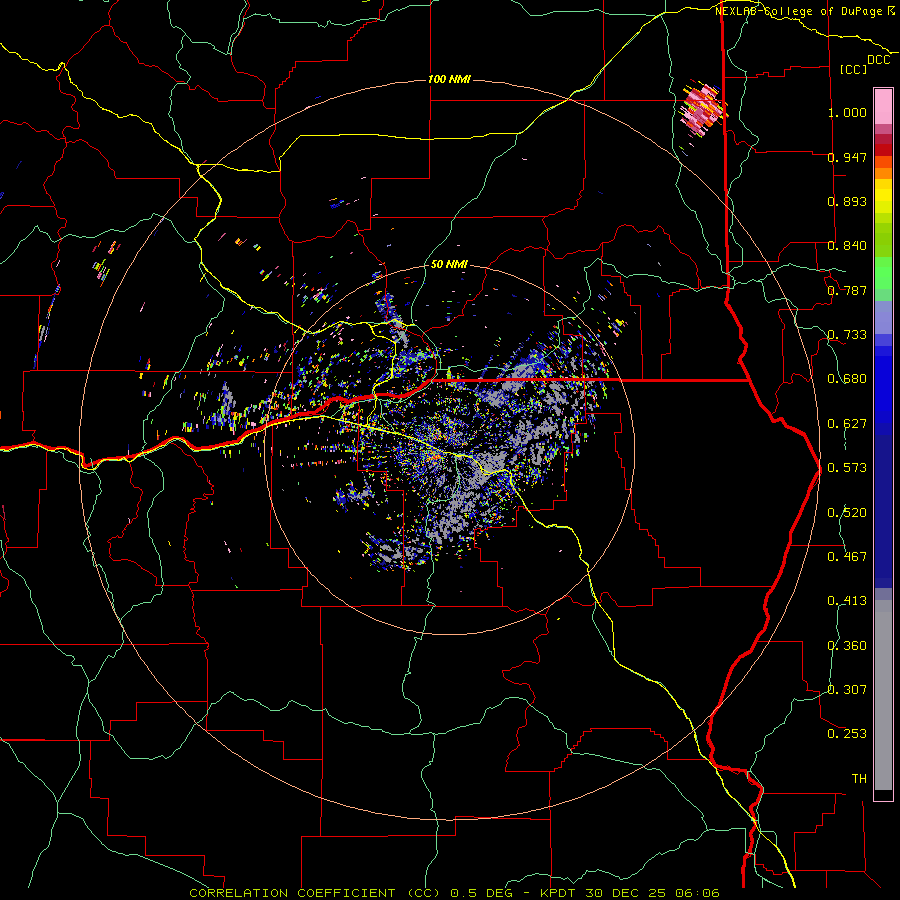Viewport: 900px width, 900px height.
Task: Click the 0.253 scale value
Action: tap(847, 734)
